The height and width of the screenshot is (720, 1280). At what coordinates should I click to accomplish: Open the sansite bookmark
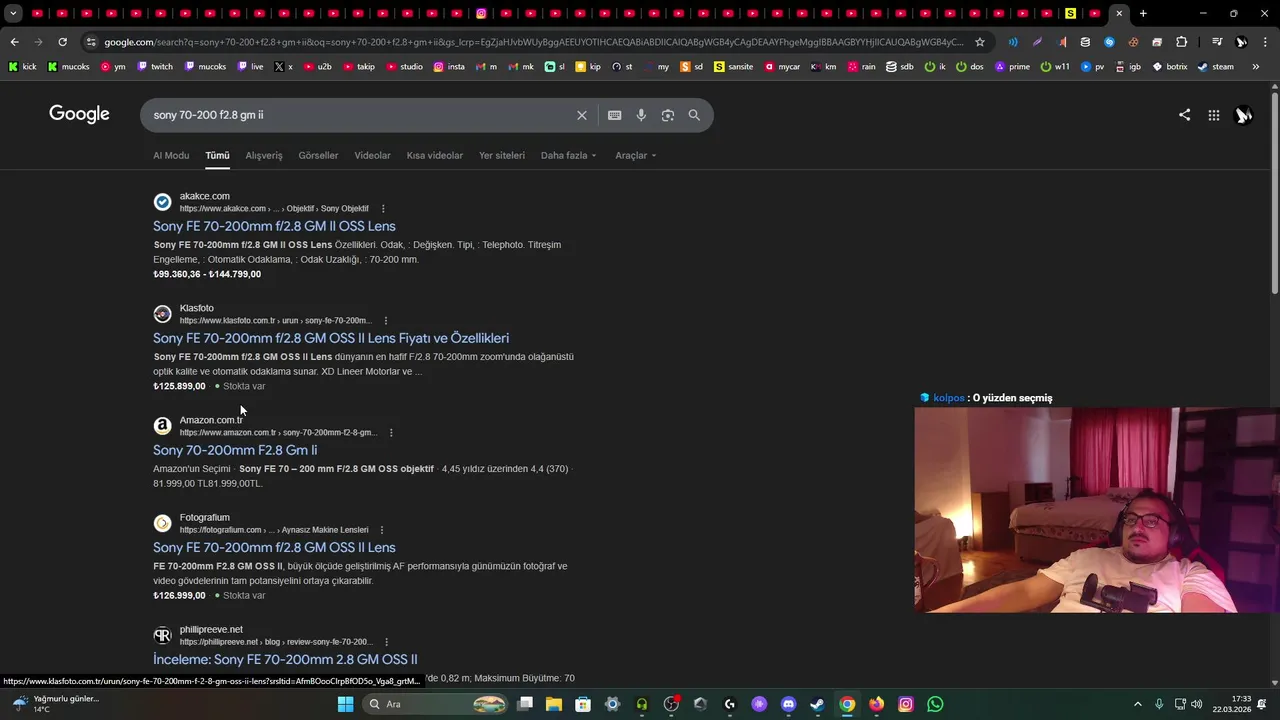(x=733, y=67)
